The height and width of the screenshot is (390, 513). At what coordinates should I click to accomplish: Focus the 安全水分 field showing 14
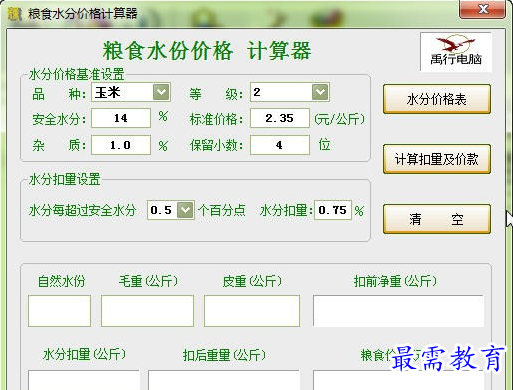(121, 118)
